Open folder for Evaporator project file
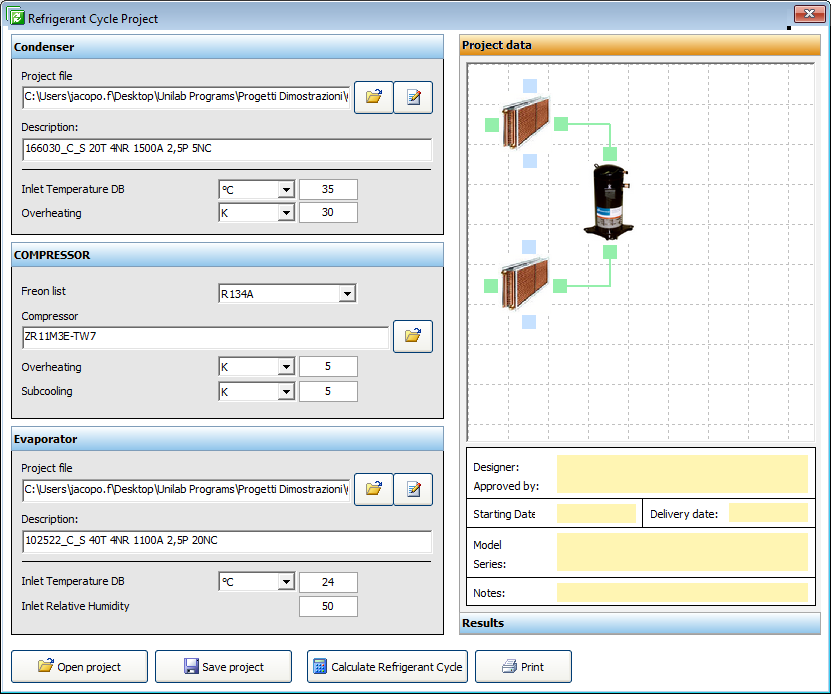The height and width of the screenshot is (694, 831). 373,489
